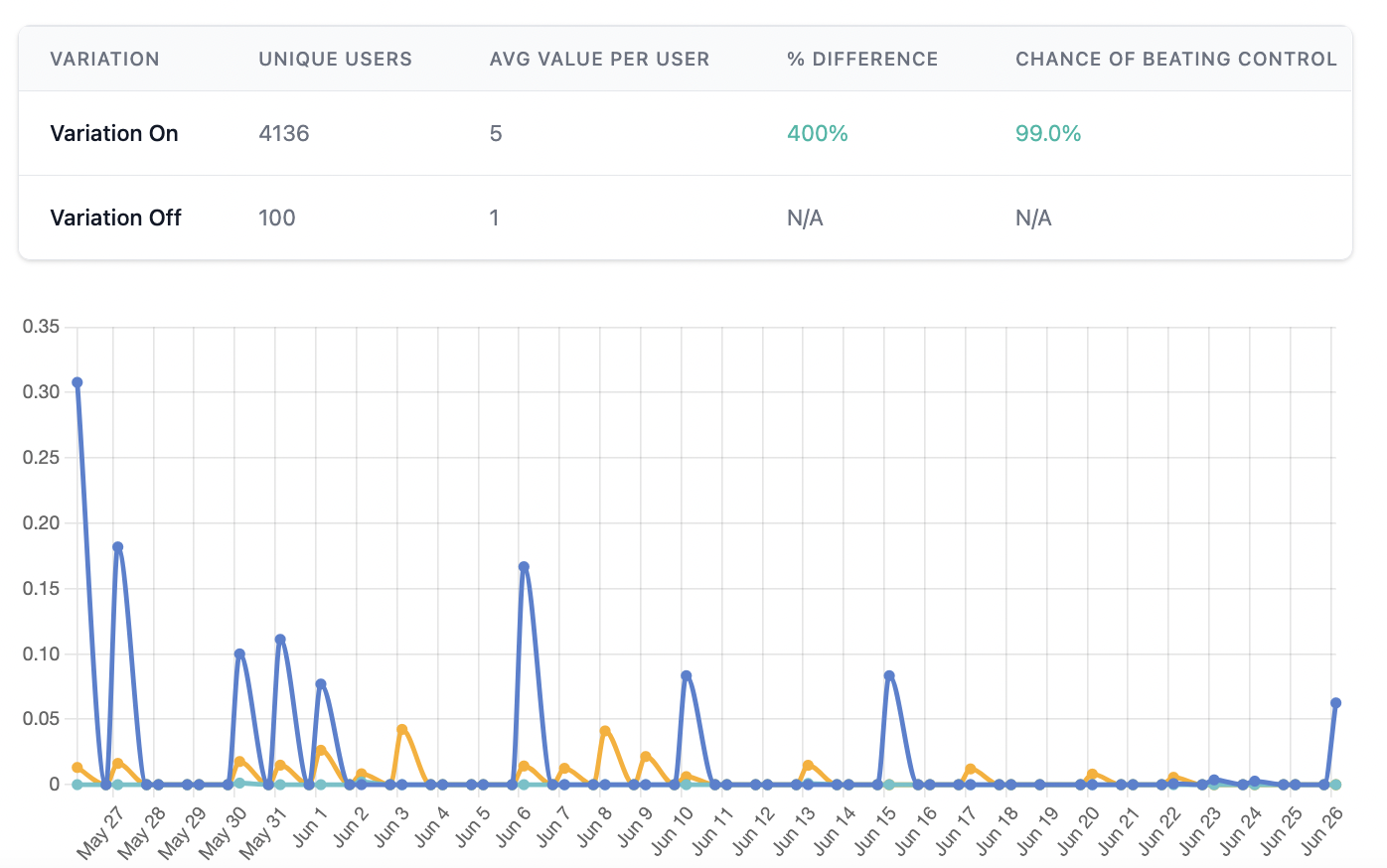The width and height of the screenshot is (1387, 868).
Task: Click the % DIFFERENCE column header
Action: click(x=862, y=59)
